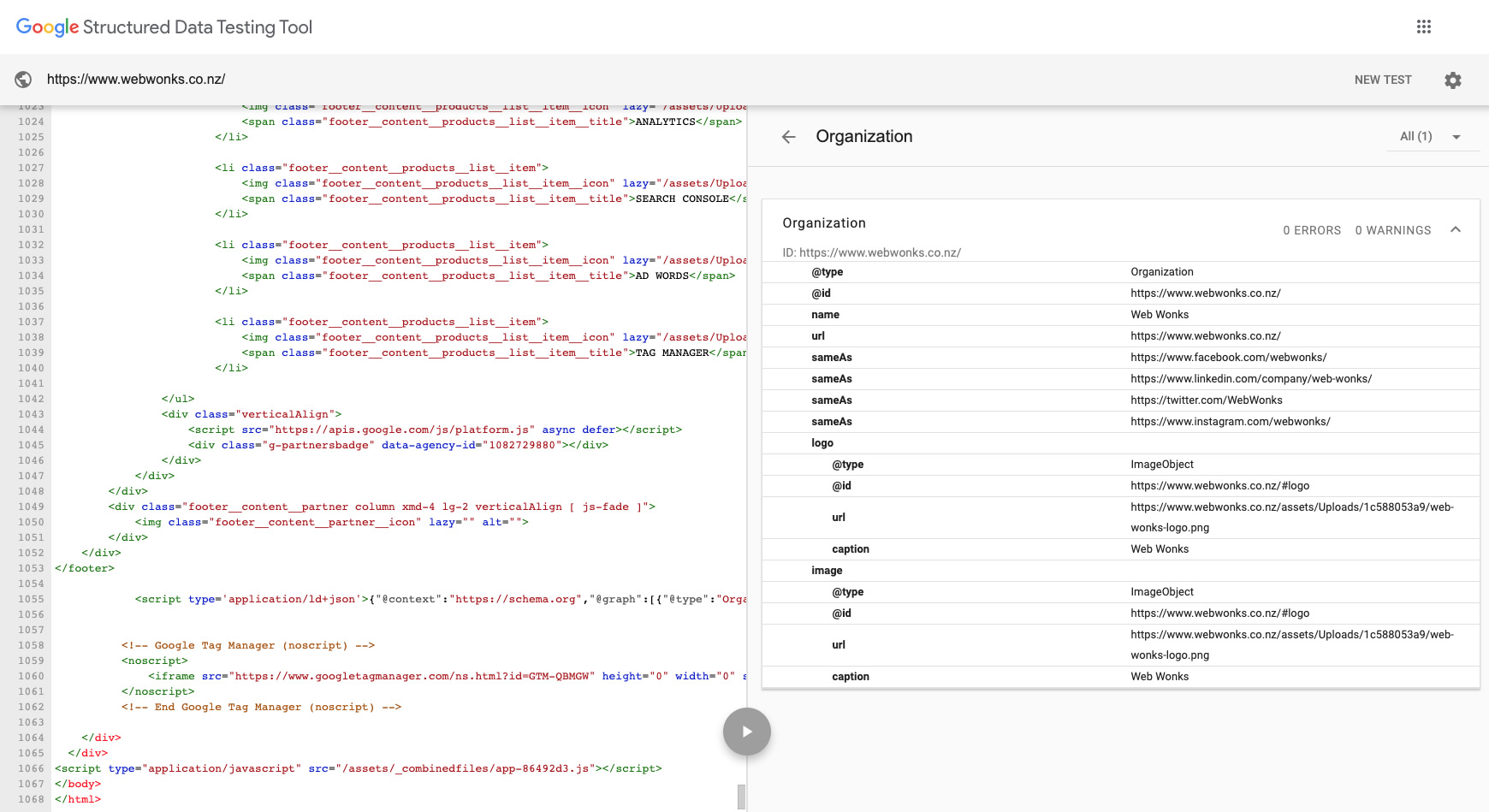1489x812 pixels.
Task: Open the Instagram sameAs link
Action: click(1231, 422)
